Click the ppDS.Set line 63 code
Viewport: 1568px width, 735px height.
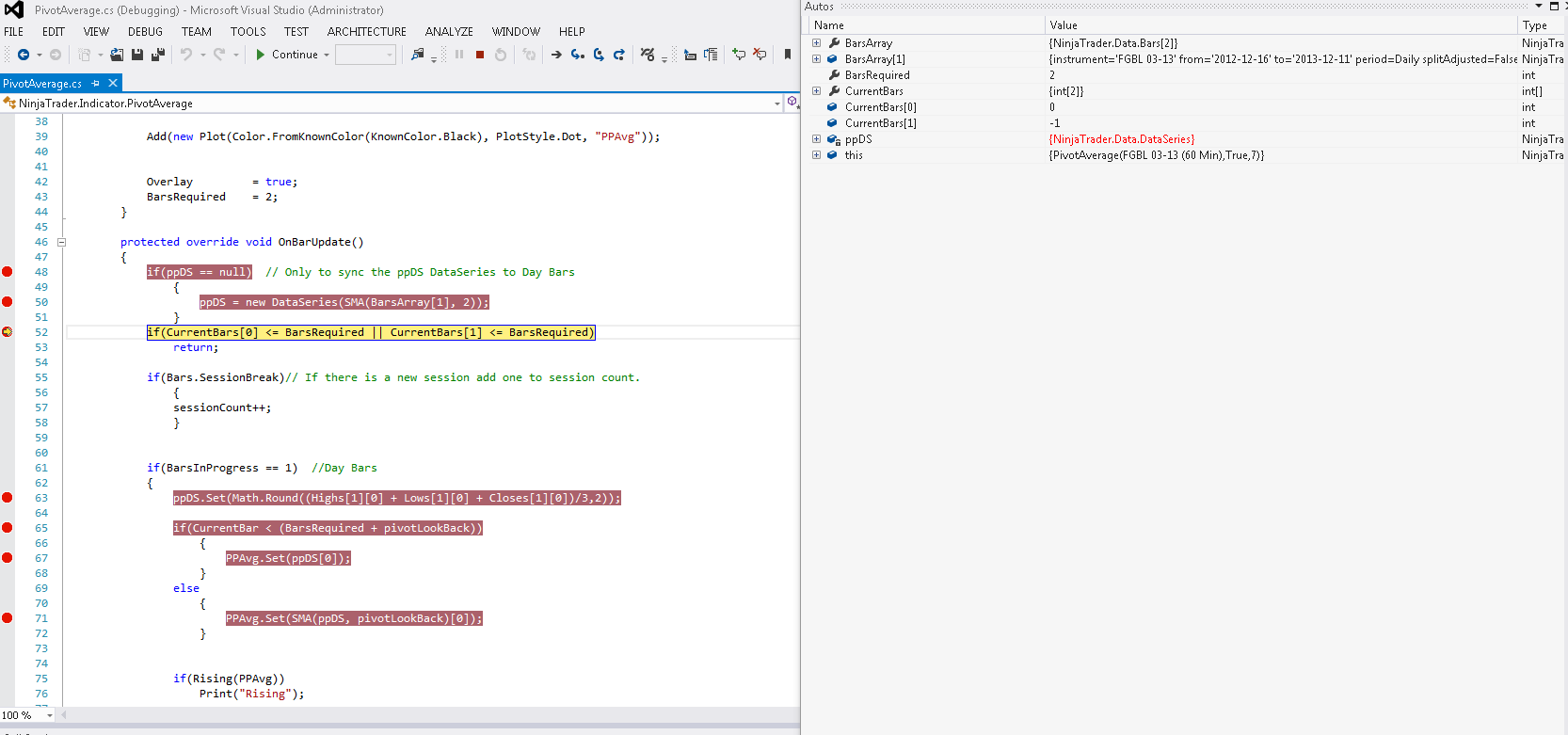pyautogui.click(x=397, y=498)
